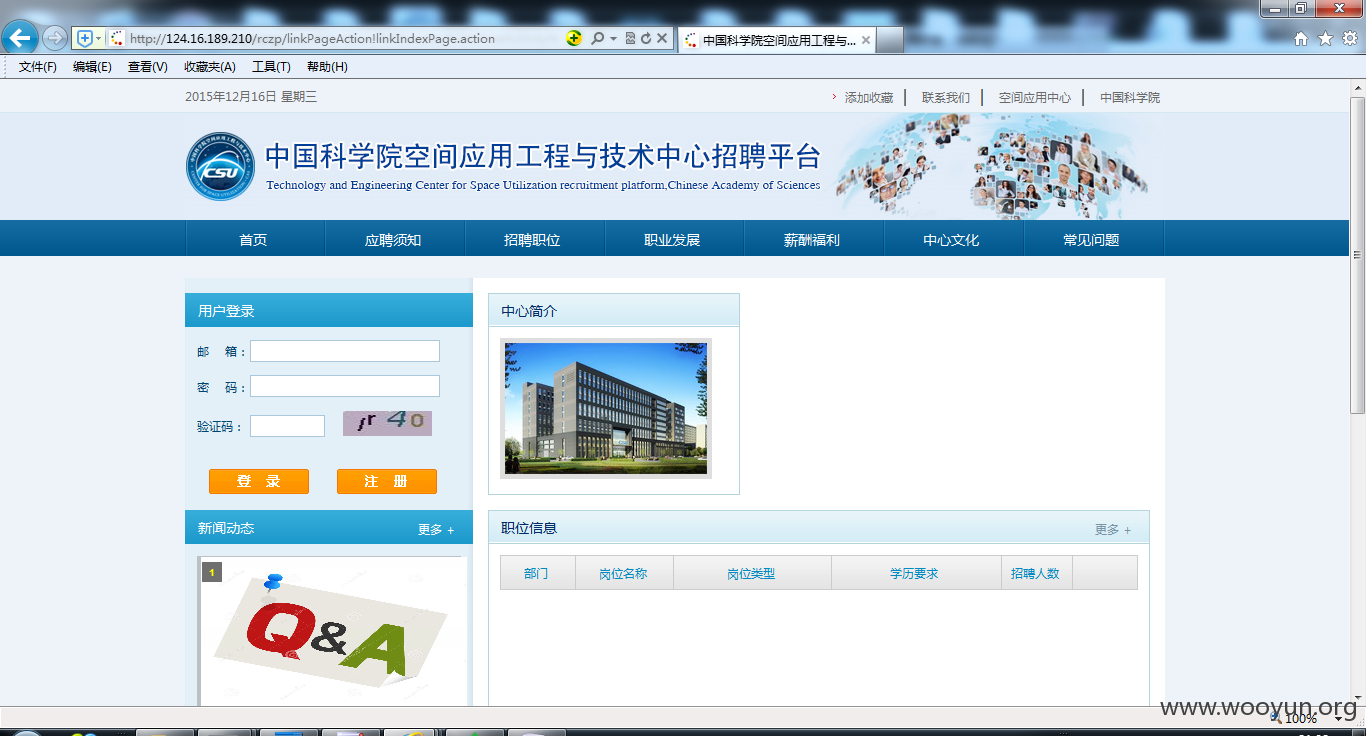Open 招聘职位 in the navigation bar

click(532, 240)
